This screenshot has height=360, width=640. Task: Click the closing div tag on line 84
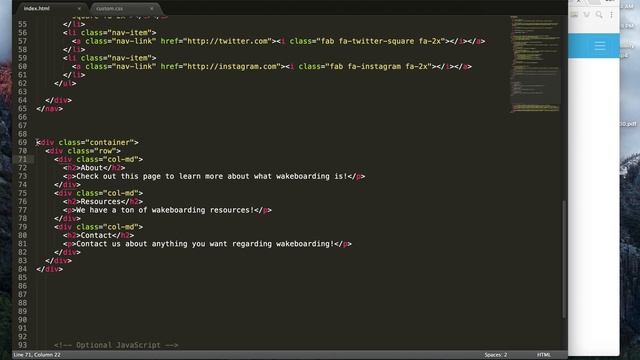tap(49, 269)
